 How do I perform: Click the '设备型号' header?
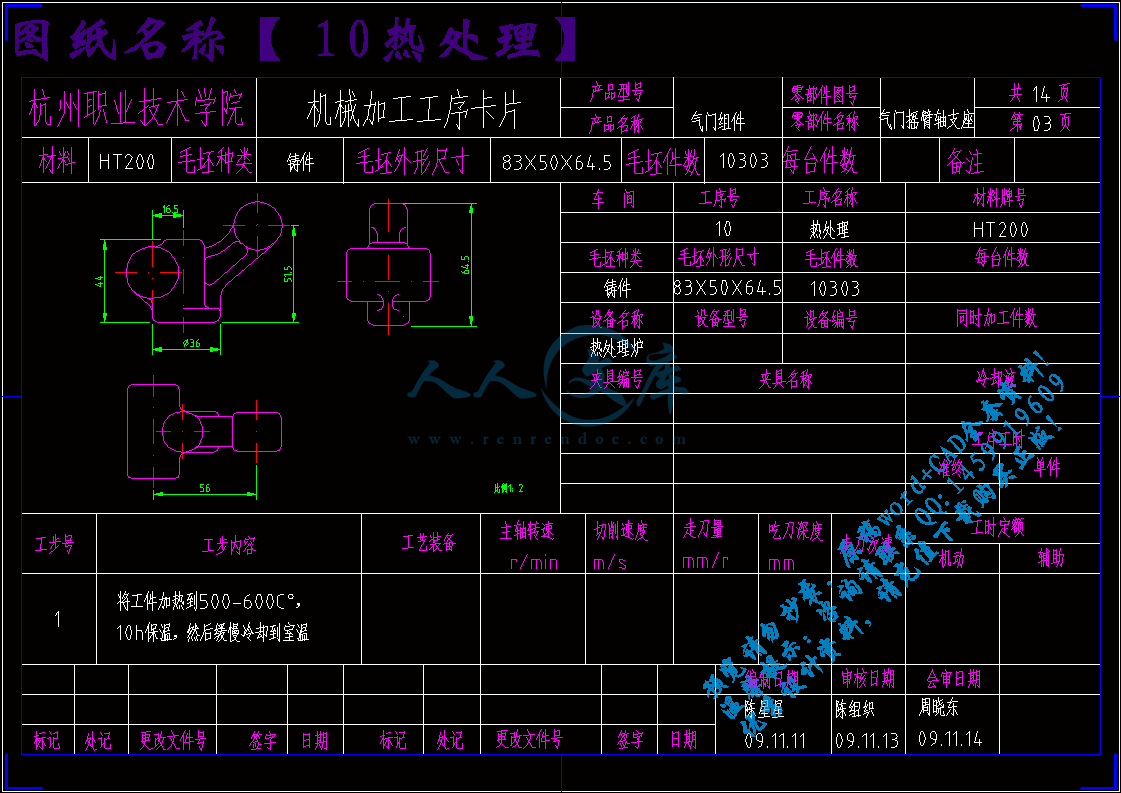pyautogui.click(x=721, y=318)
